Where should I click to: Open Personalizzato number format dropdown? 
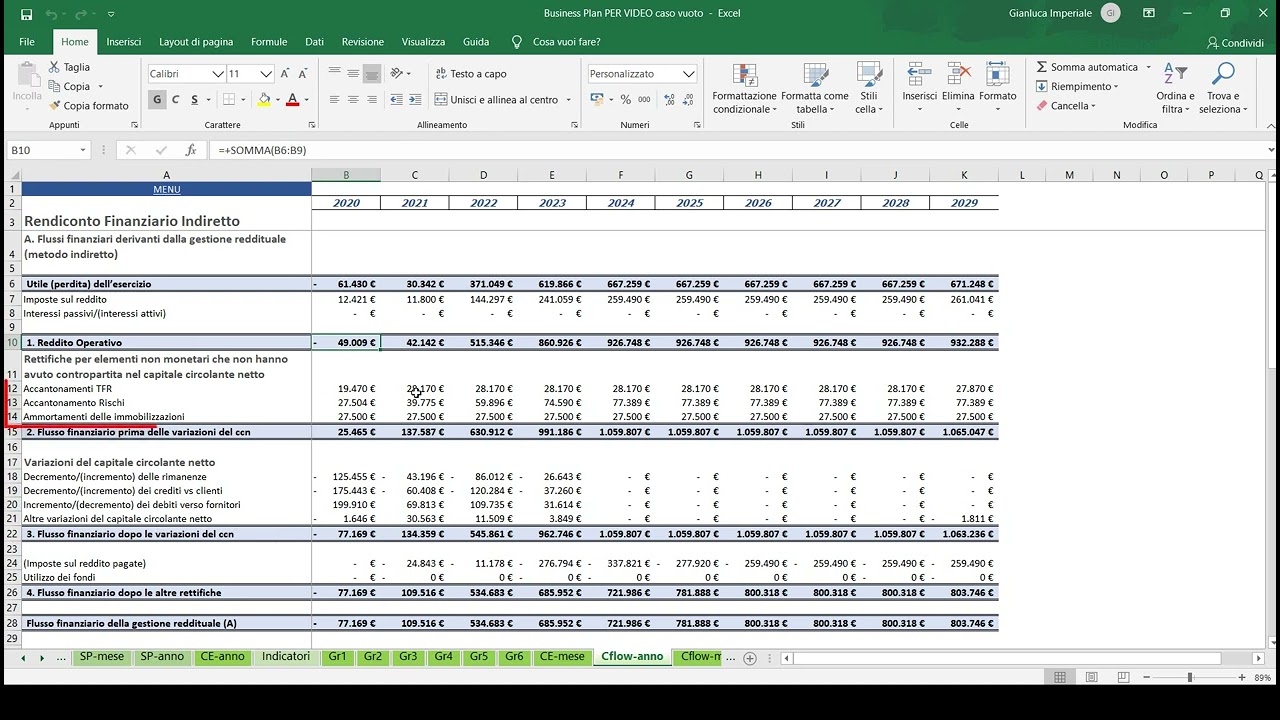click(x=688, y=74)
